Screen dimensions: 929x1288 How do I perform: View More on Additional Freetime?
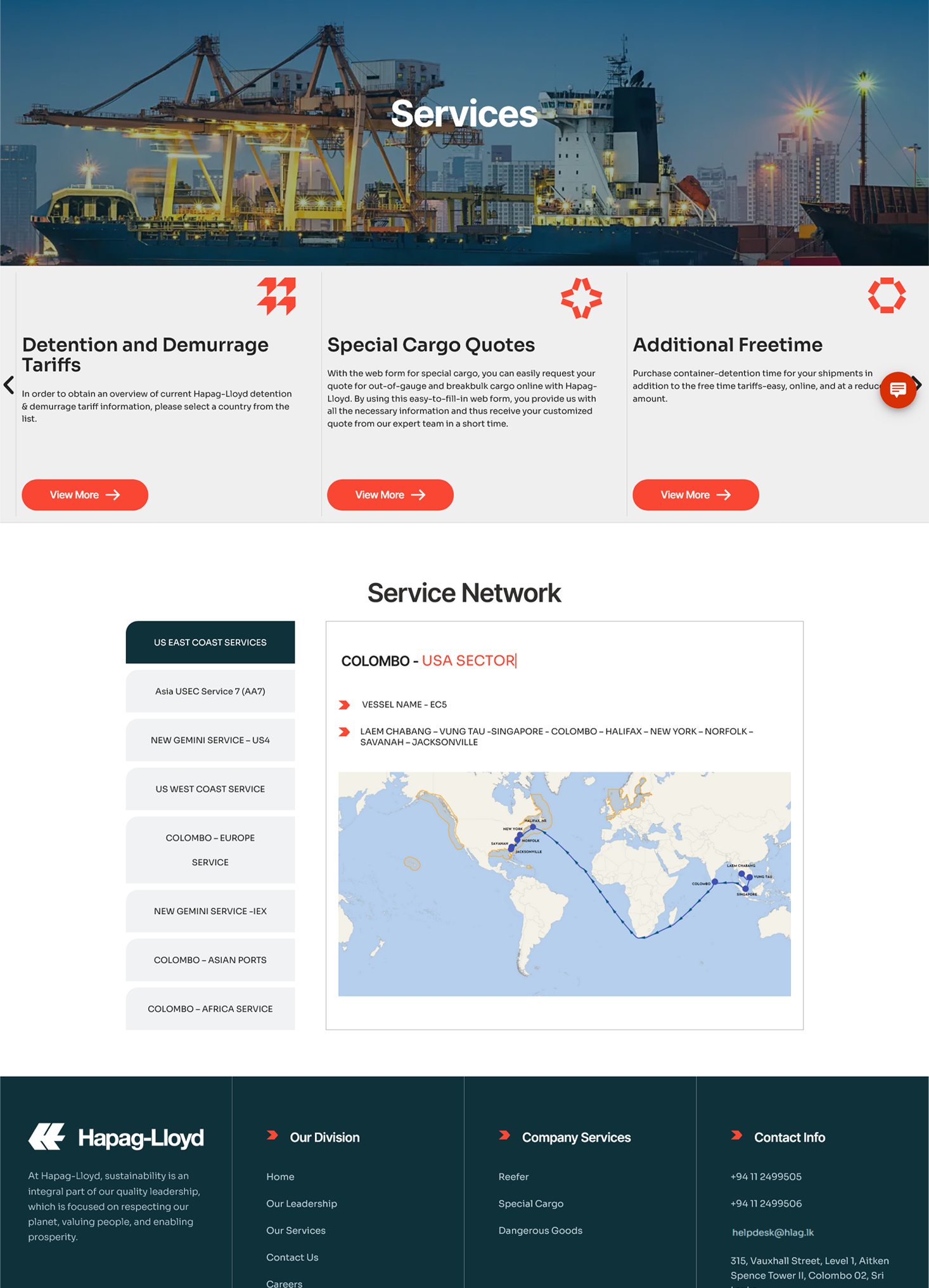coord(696,495)
